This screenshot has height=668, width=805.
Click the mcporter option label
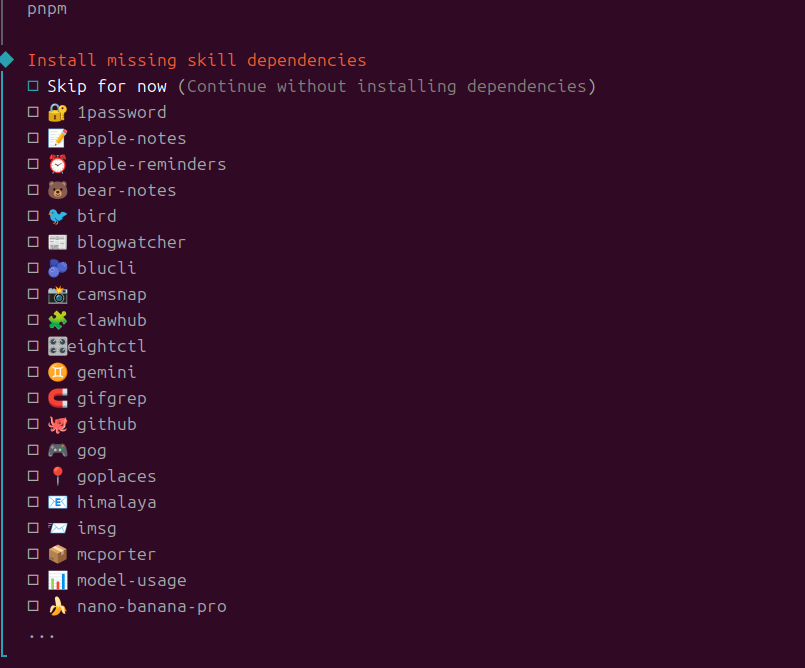click(116, 554)
